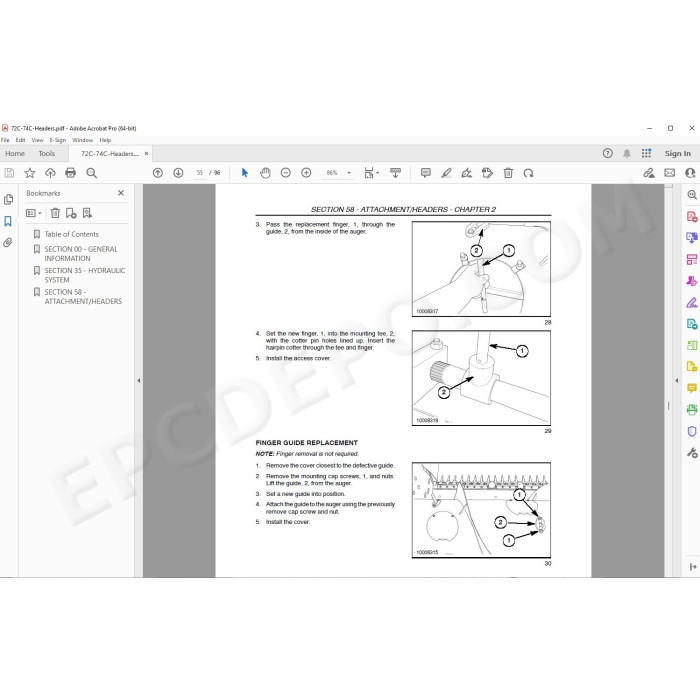
Task: Open SECTION 58 - ATTACHMENT/HEADERS bookmark
Action: click(83, 296)
